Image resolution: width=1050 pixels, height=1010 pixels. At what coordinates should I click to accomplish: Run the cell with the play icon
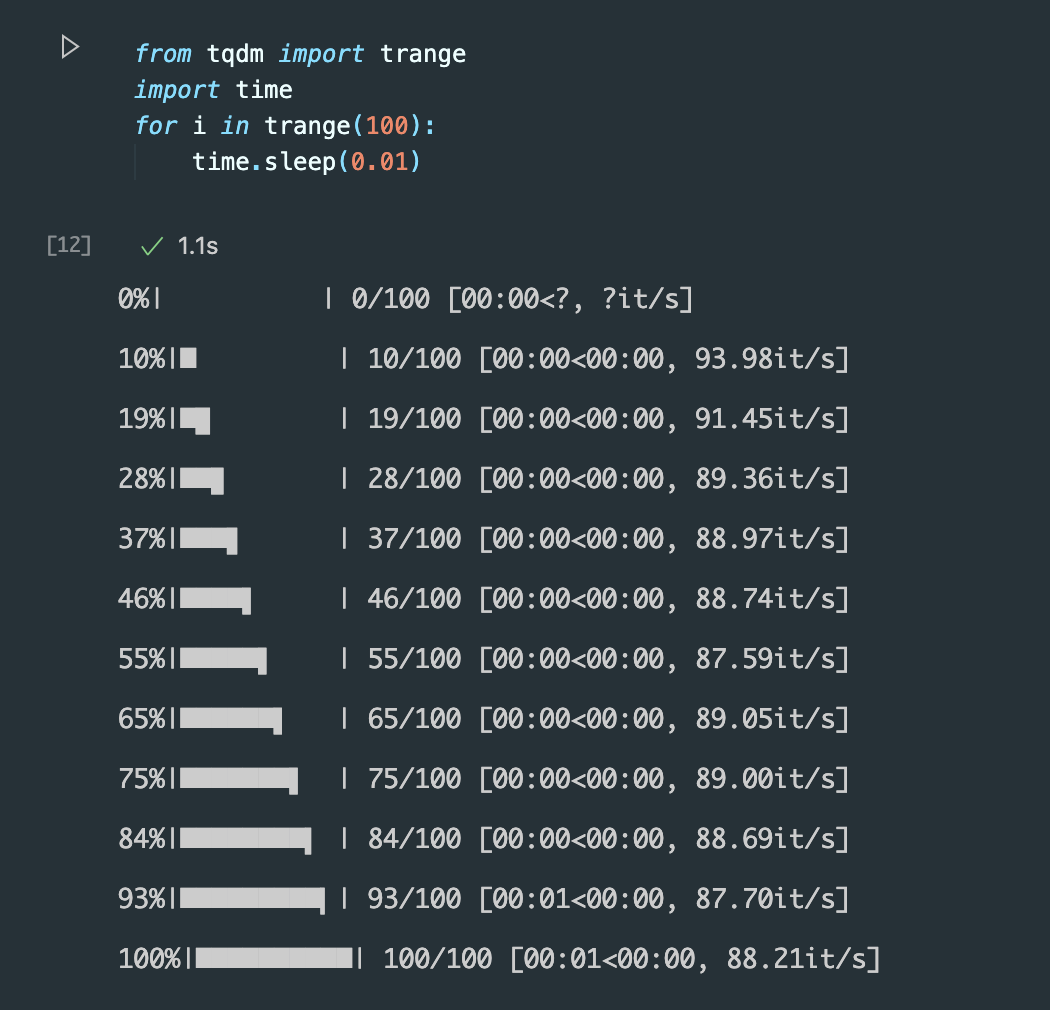[70, 47]
